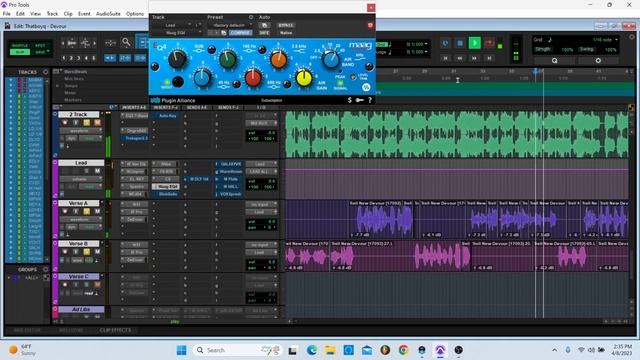Enable Spot edit mode
Viewport: 640px width, 360px height.
40,45
